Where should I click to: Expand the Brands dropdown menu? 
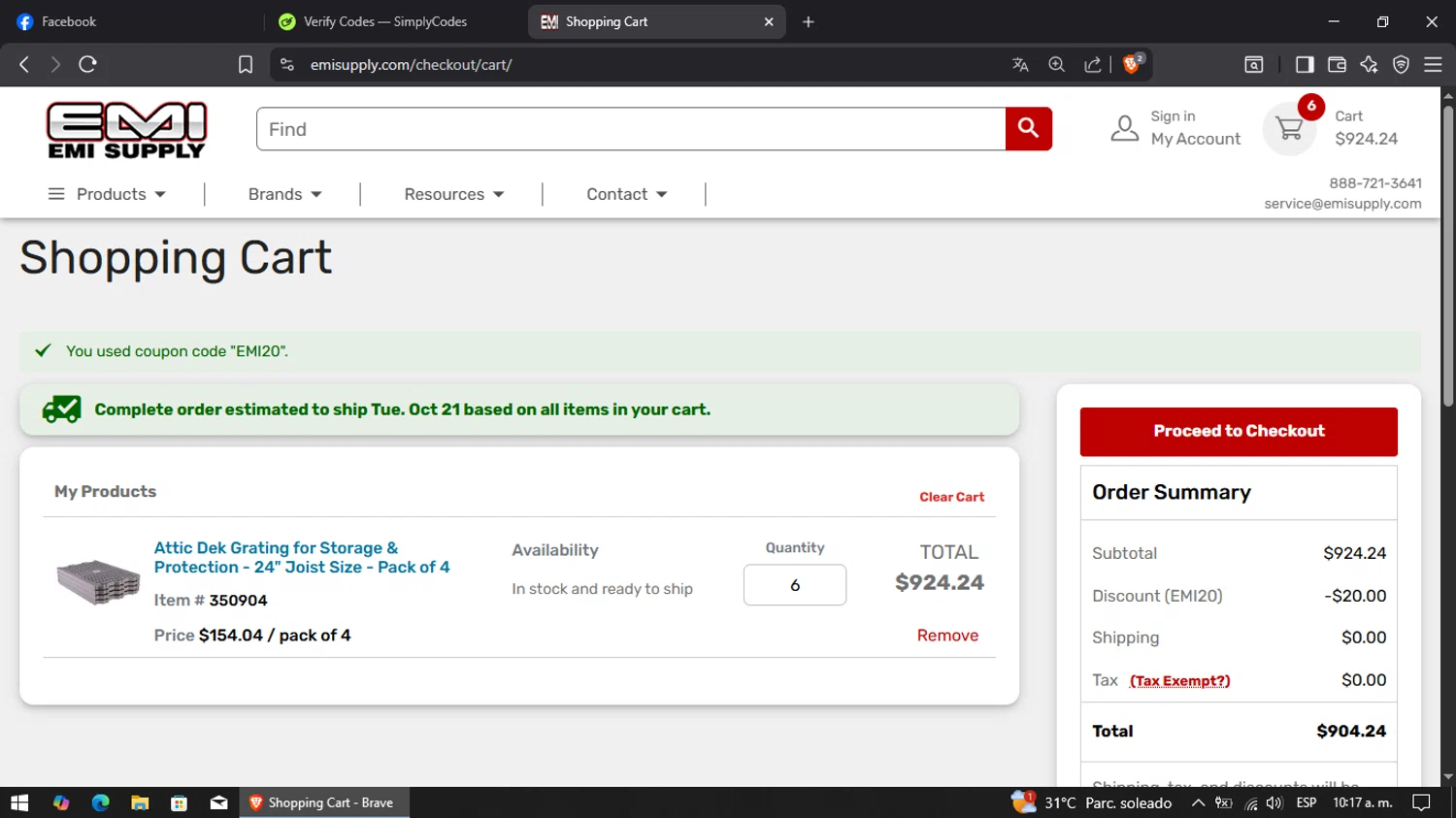tap(284, 194)
